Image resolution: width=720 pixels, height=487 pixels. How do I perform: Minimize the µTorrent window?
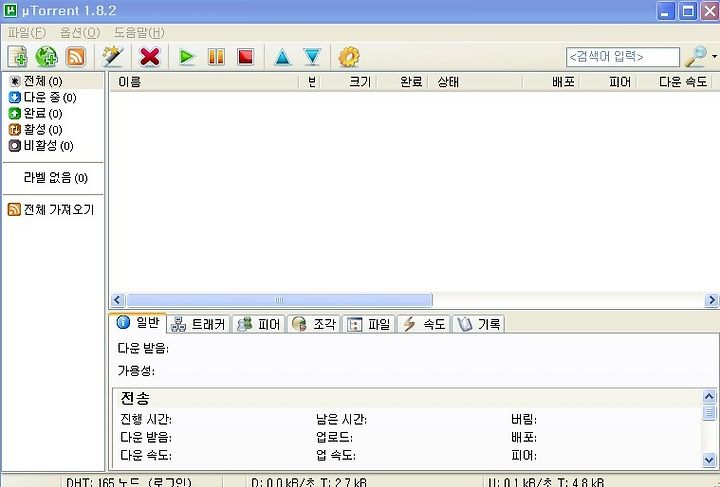click(x=665, y=11)
